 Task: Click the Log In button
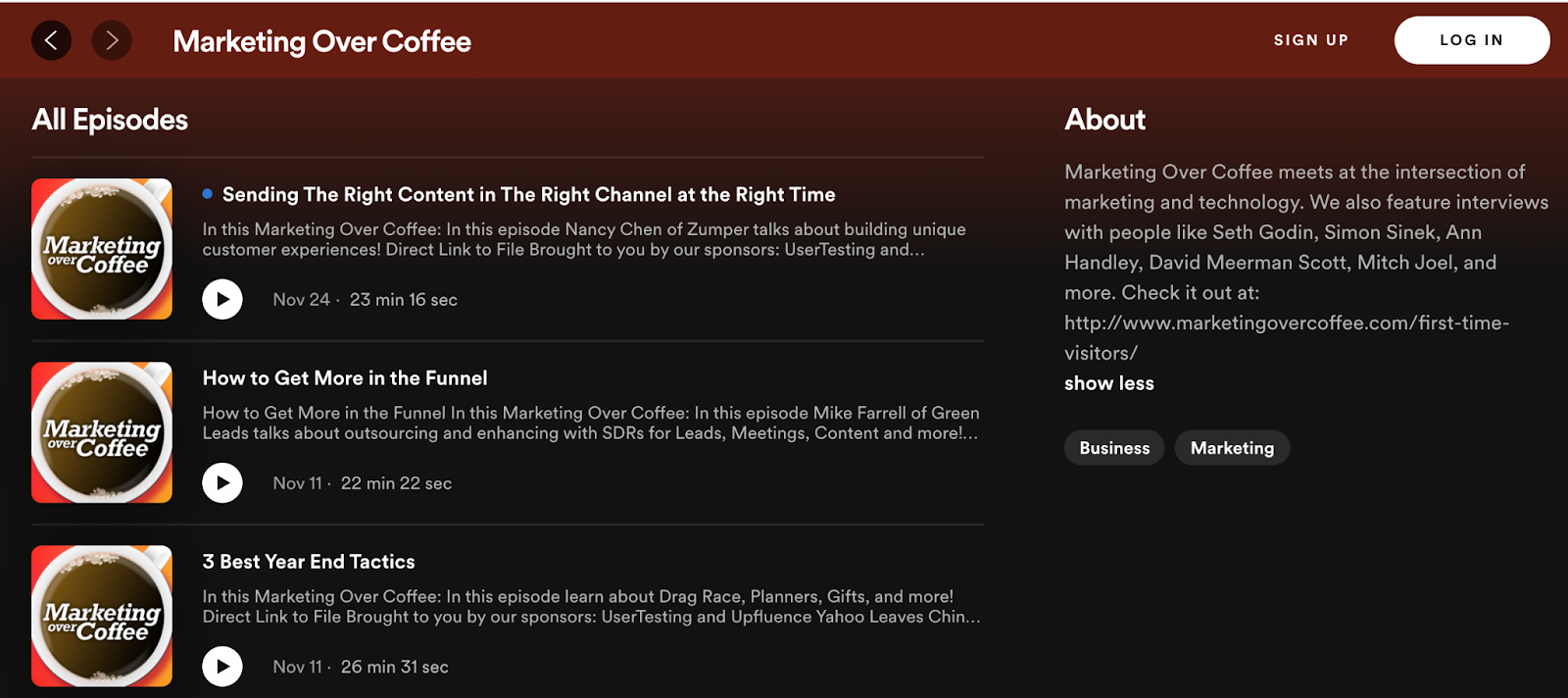tap(1472, 40)
